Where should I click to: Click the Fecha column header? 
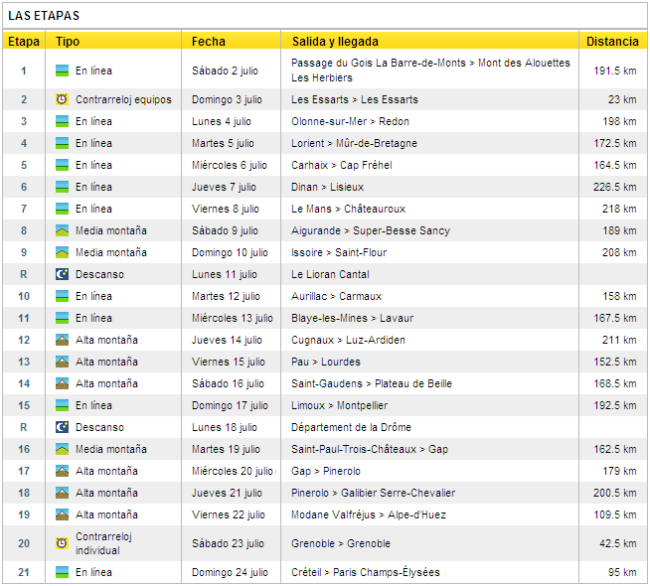pos(209,42)
